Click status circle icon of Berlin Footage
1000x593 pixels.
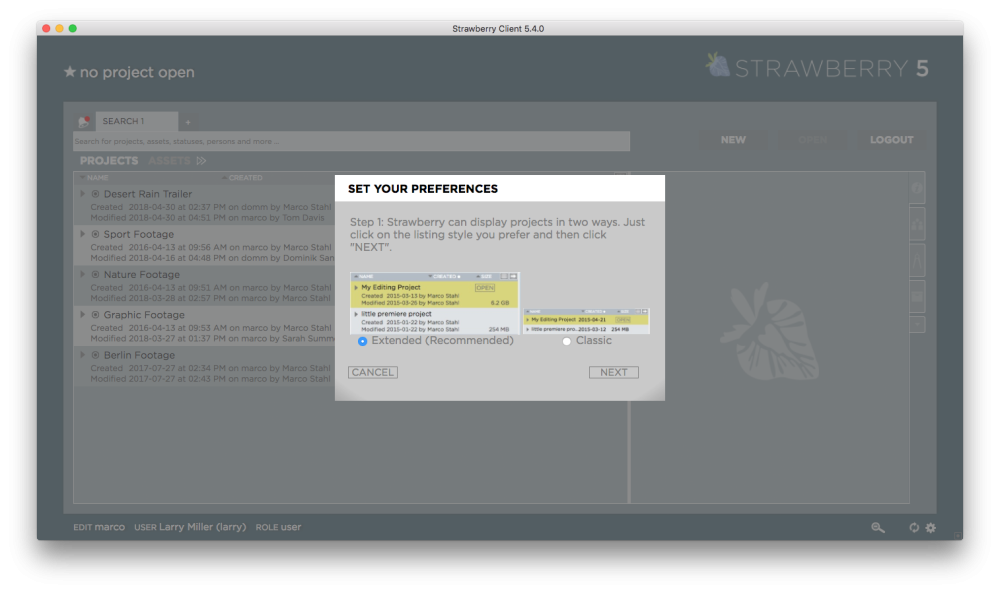pos(96,355)
